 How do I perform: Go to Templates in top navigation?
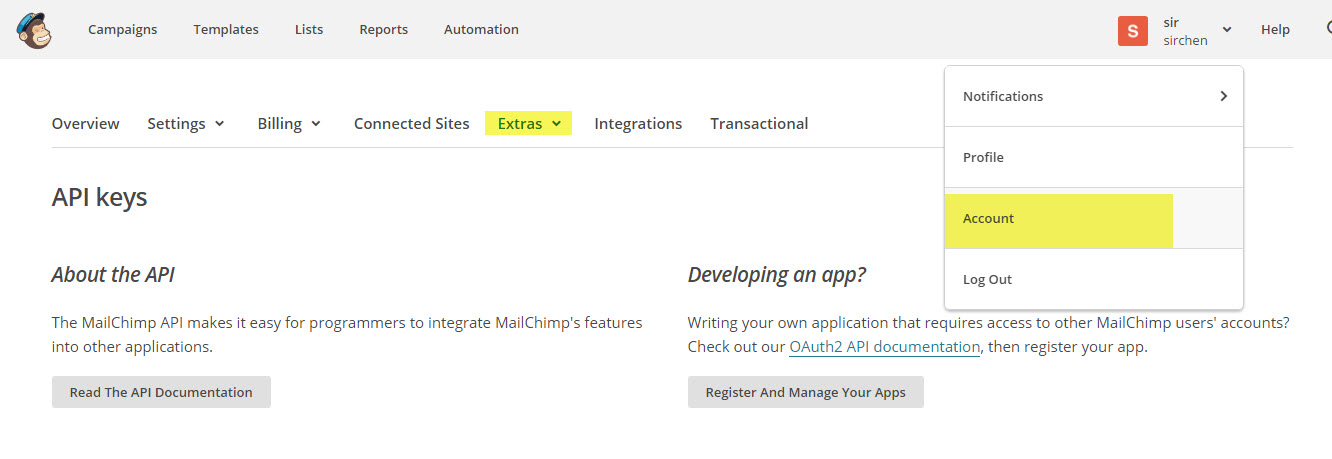[x=226, y=30]
